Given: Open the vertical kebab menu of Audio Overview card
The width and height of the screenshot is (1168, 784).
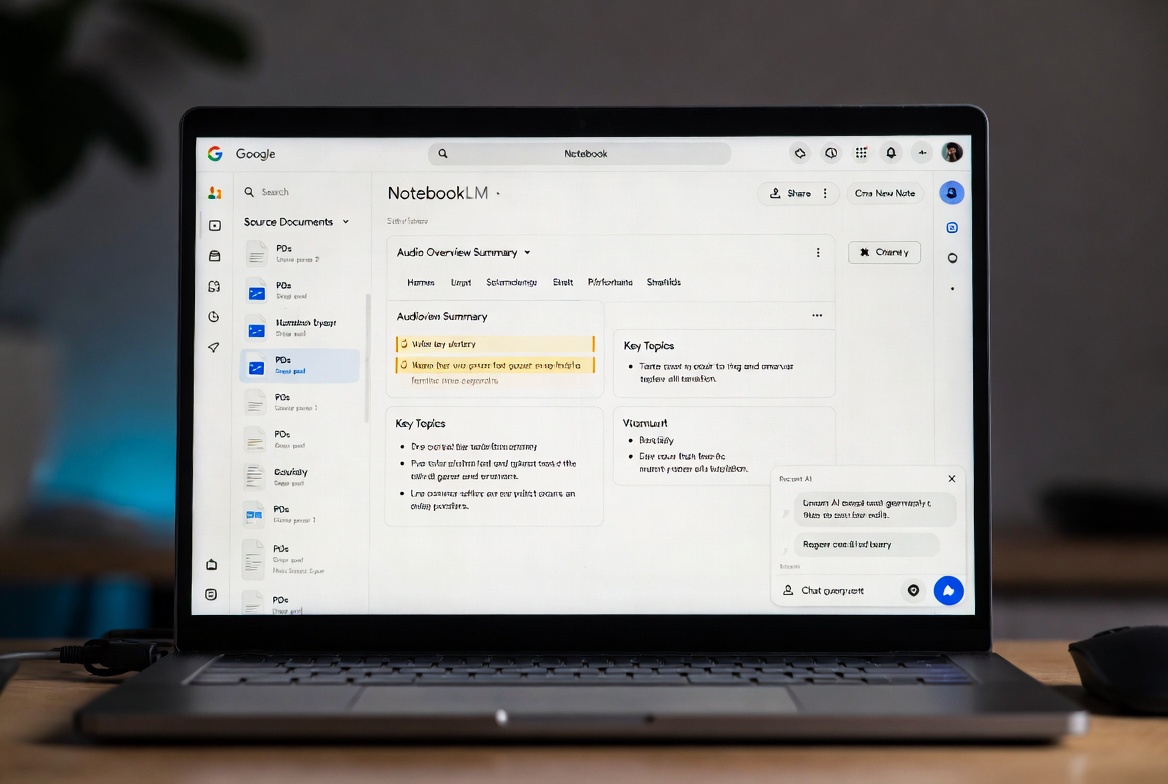Looking at the screenshot, I should coord(818,253).
